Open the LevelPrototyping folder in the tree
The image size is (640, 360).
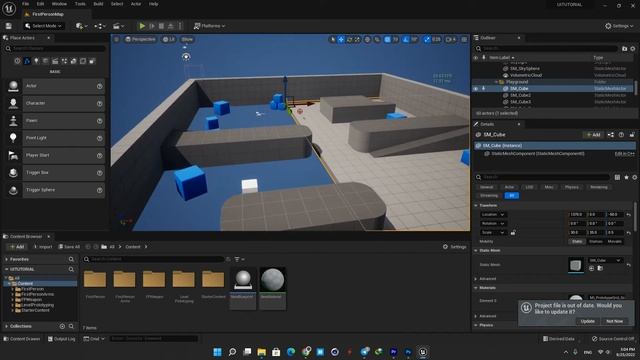click(x=37, y=305)
